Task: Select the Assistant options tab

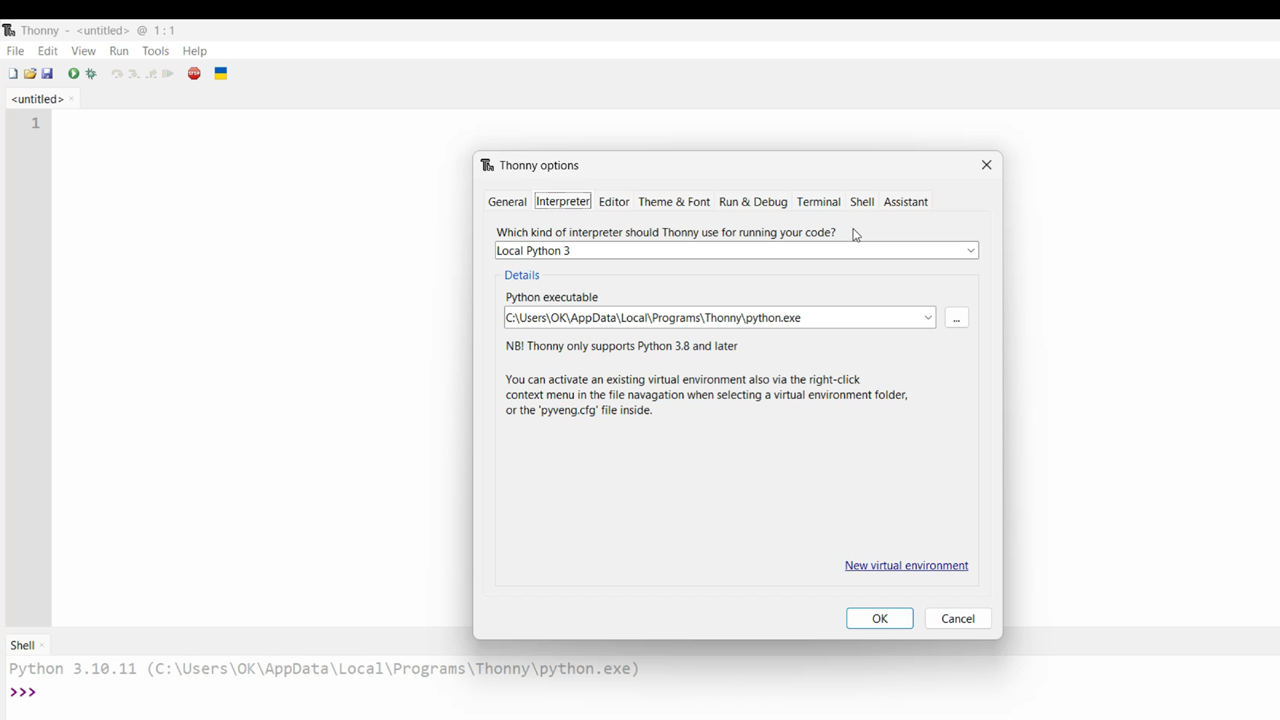Action: (x=906, y=202)
